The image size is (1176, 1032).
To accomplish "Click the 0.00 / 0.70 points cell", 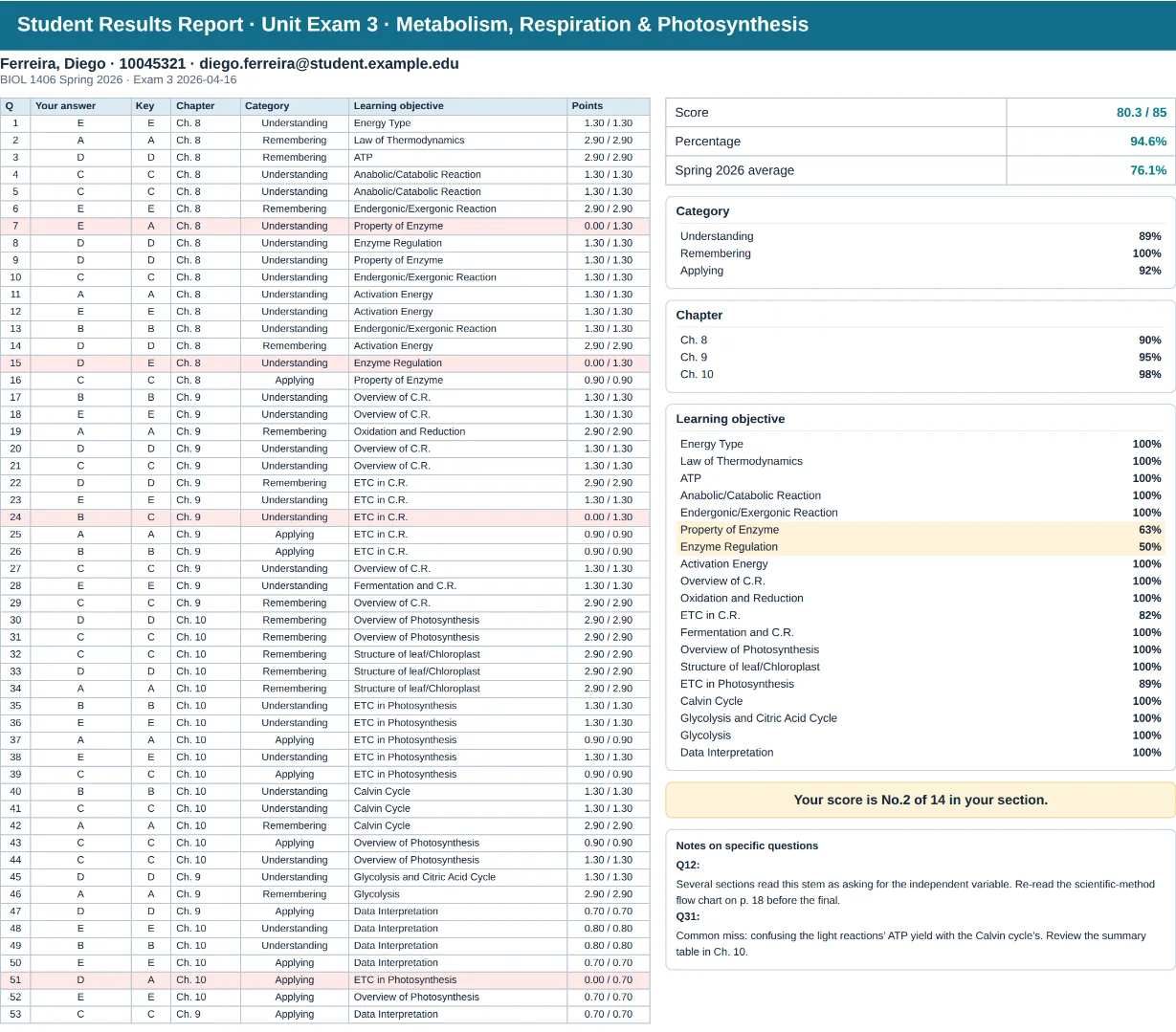I will (x=609, y=980).
